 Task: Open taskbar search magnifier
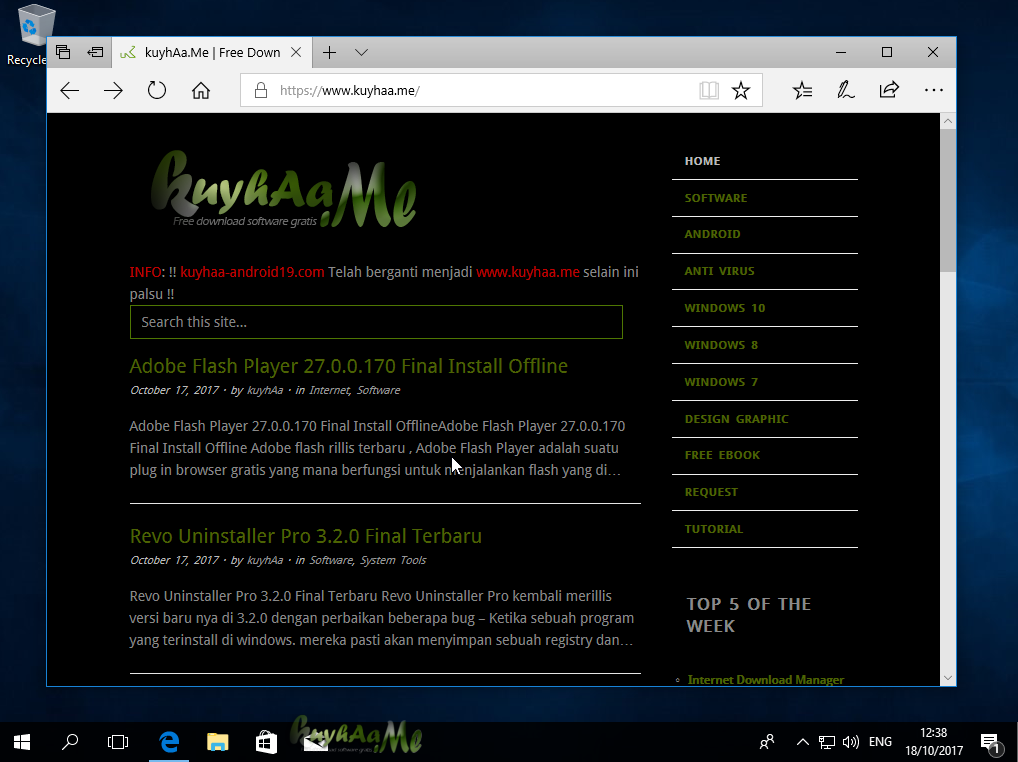[x=70, y=741]
